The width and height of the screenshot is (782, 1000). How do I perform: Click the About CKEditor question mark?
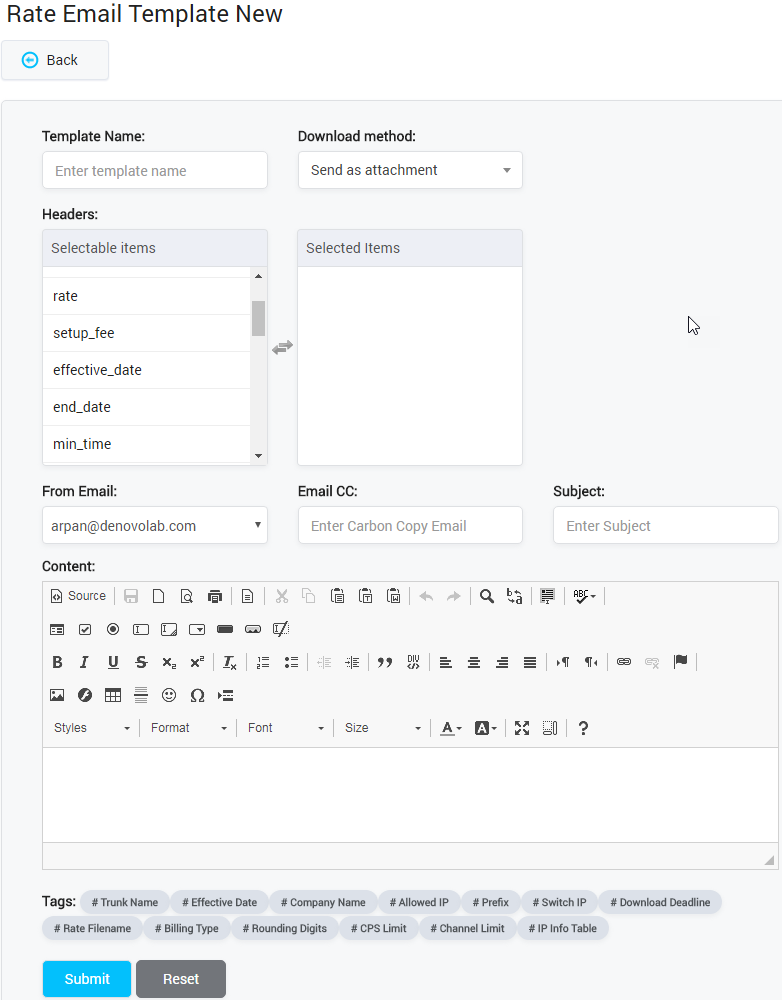pos(583,728)
